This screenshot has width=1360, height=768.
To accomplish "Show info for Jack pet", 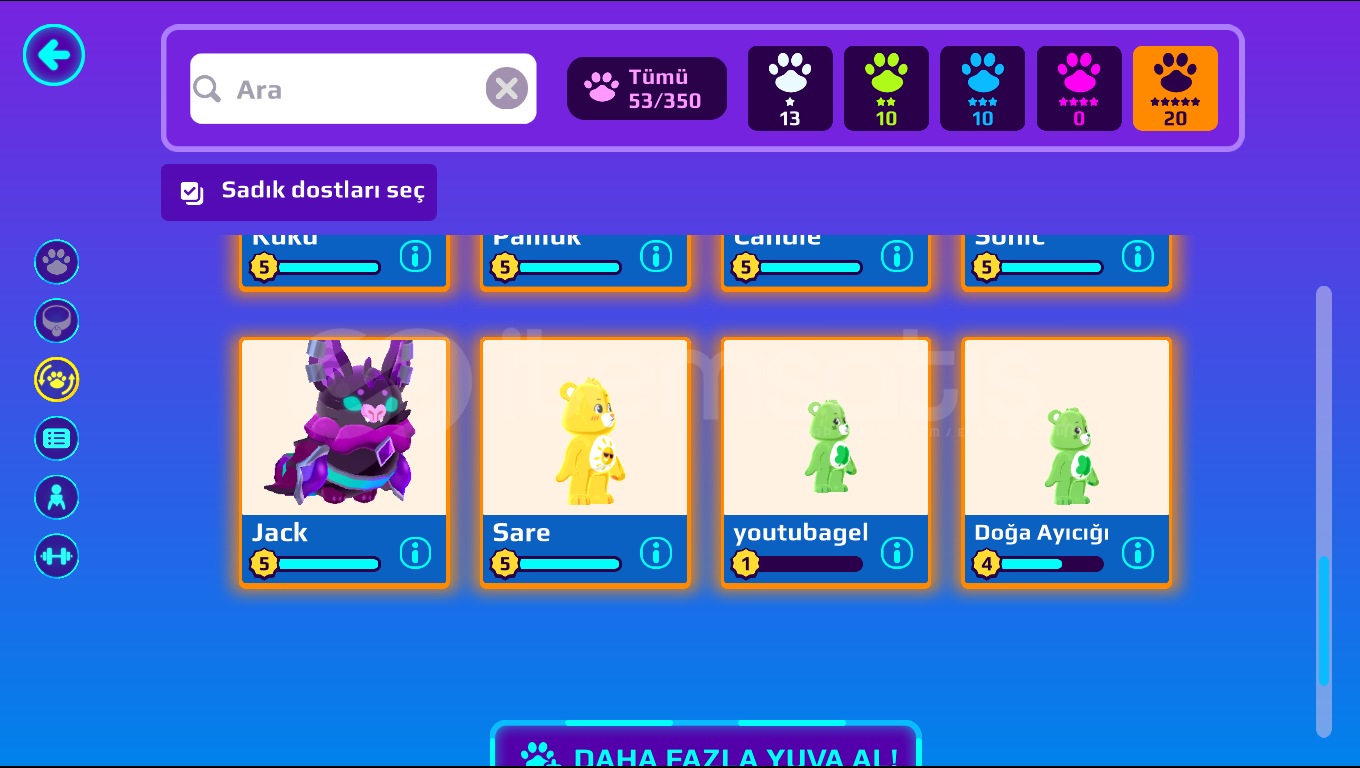I will pyautogui.click(x=415, y=552).
